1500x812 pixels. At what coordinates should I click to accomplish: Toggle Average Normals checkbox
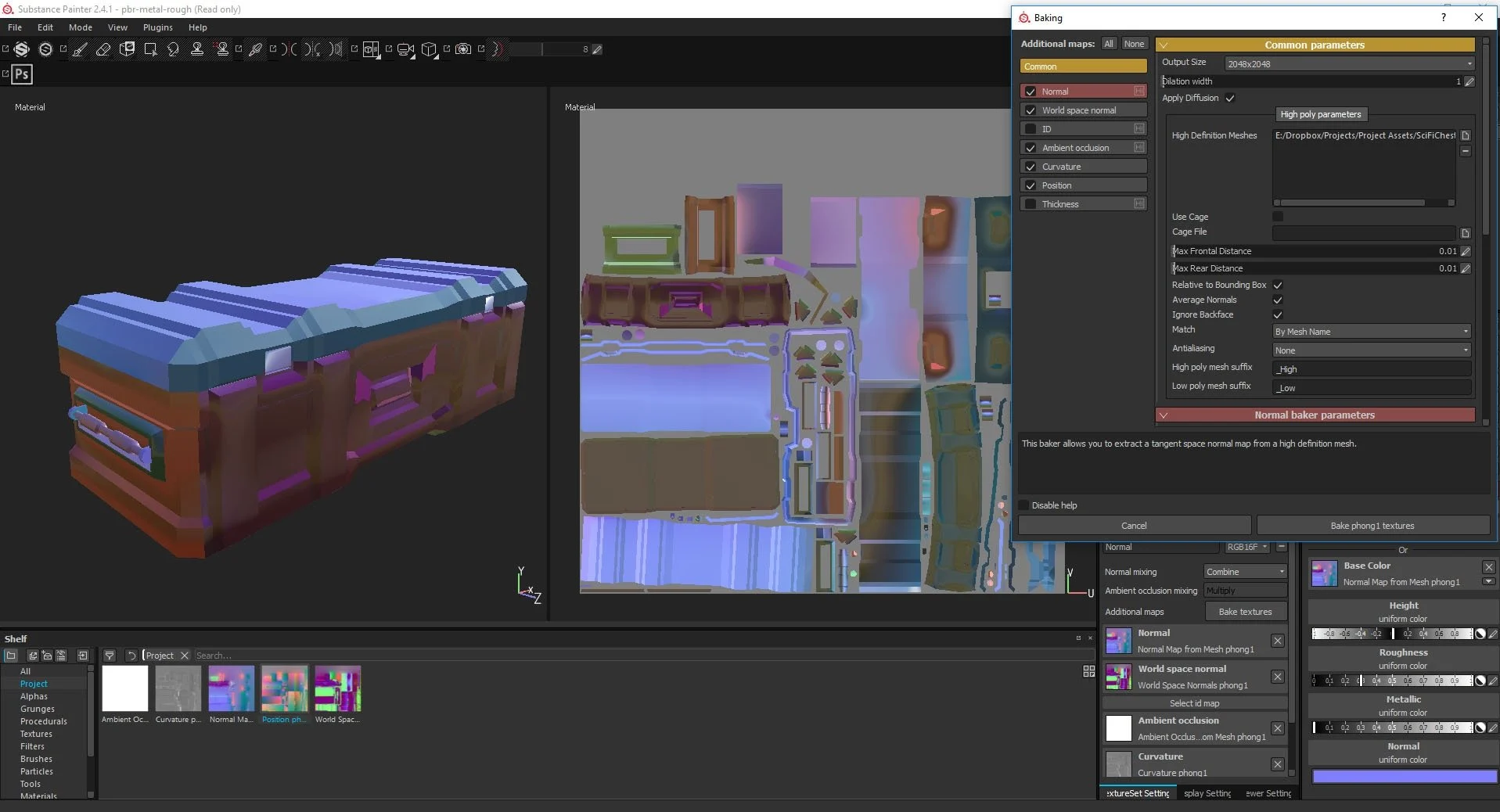click(1278, 300)
